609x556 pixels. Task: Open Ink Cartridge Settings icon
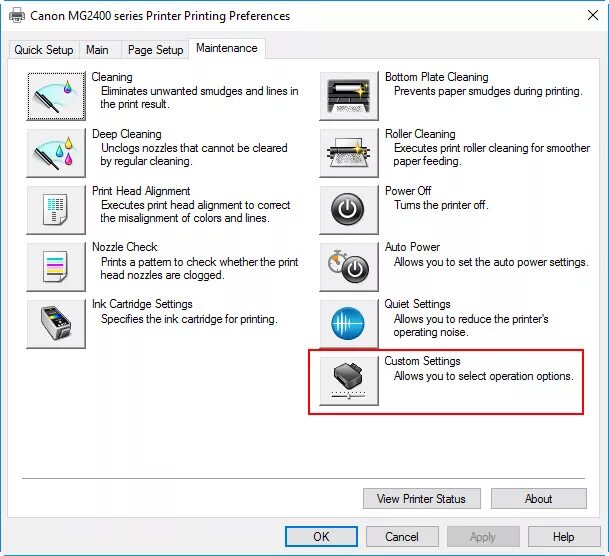(56, 324)
